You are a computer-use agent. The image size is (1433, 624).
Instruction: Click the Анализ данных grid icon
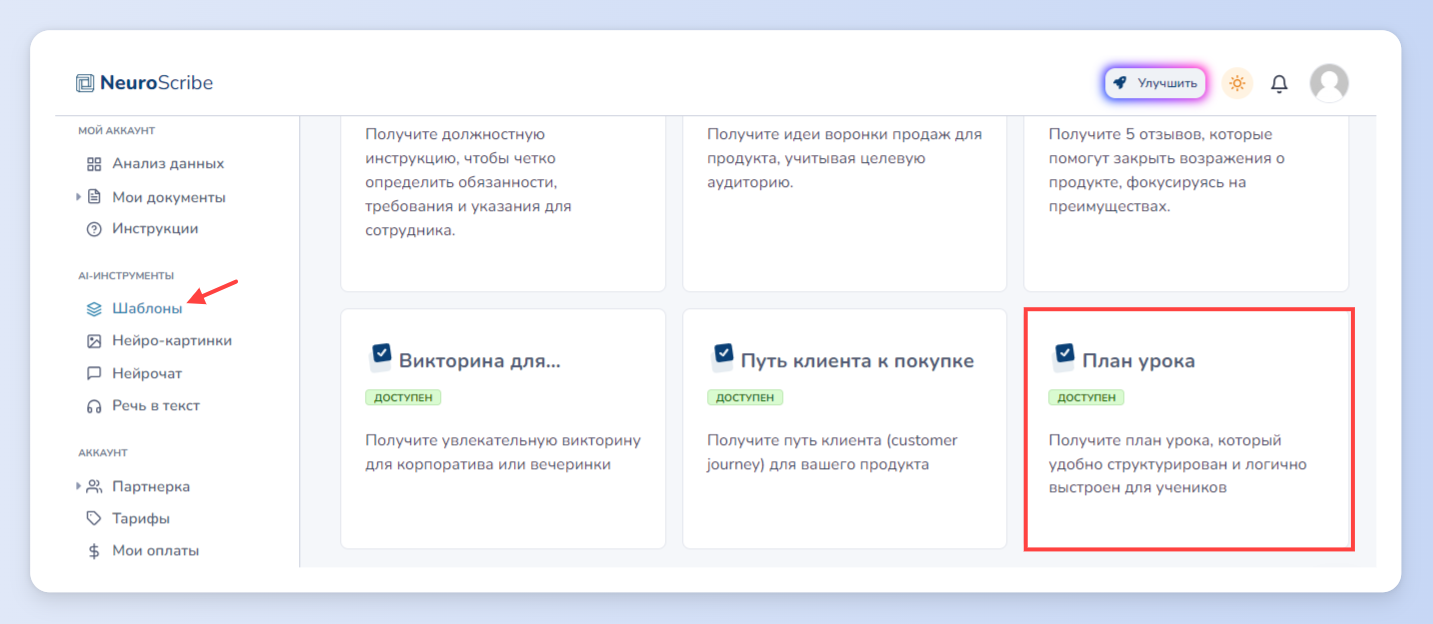pyautogui.click(x=94, y=164)
